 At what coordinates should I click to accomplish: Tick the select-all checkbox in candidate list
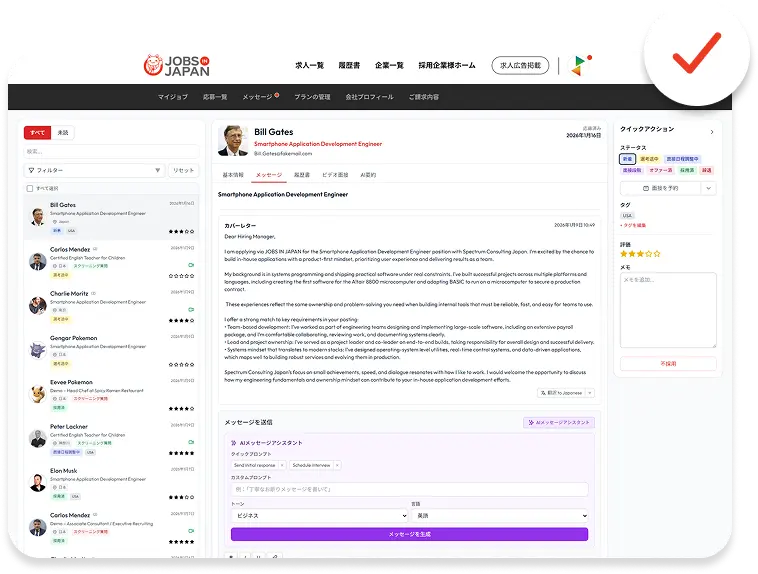[30, 189]
